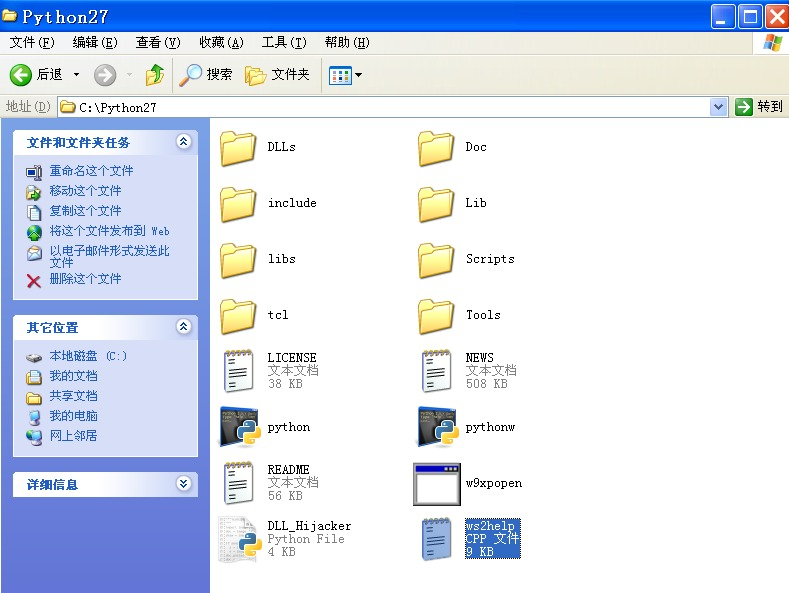
Task: Click 移动这个文件 task link
Action: [x=85, y=191]
